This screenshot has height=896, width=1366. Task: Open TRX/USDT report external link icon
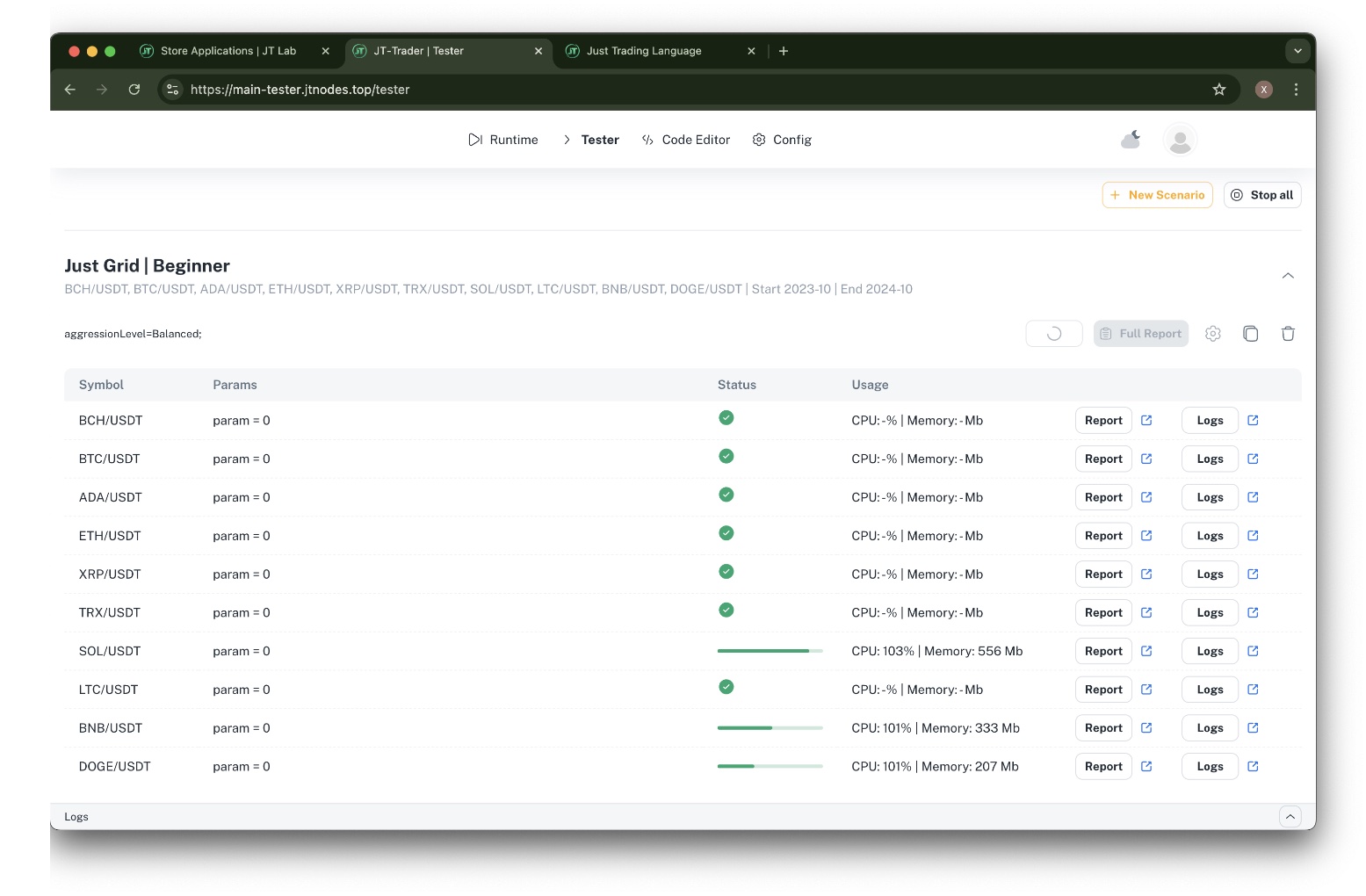point(1146,612)
